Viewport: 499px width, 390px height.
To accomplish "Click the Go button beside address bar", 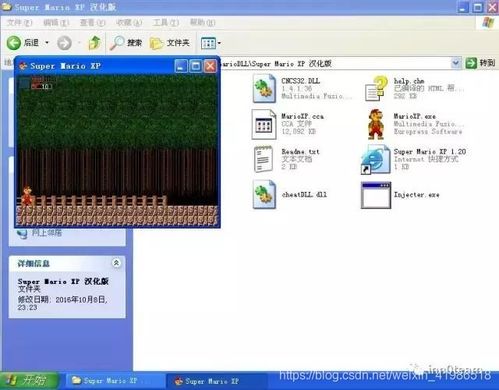I will tap(480, 63).
